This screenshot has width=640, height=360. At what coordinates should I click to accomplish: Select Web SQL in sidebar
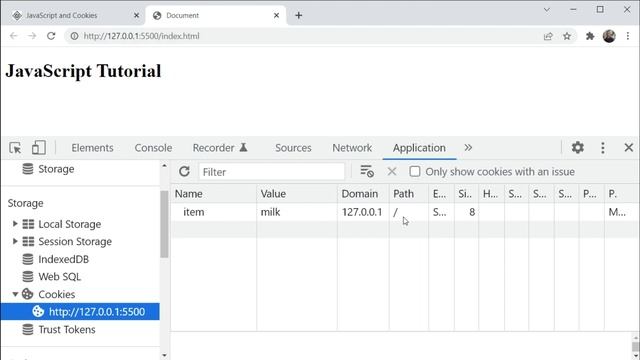pos(60,277)
